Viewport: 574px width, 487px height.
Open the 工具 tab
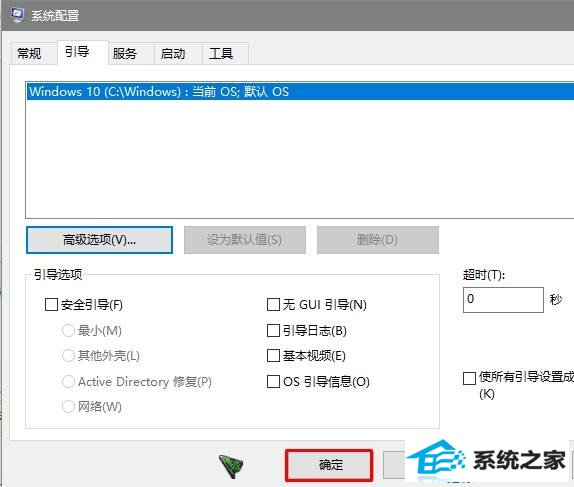(x=225, y=53)
